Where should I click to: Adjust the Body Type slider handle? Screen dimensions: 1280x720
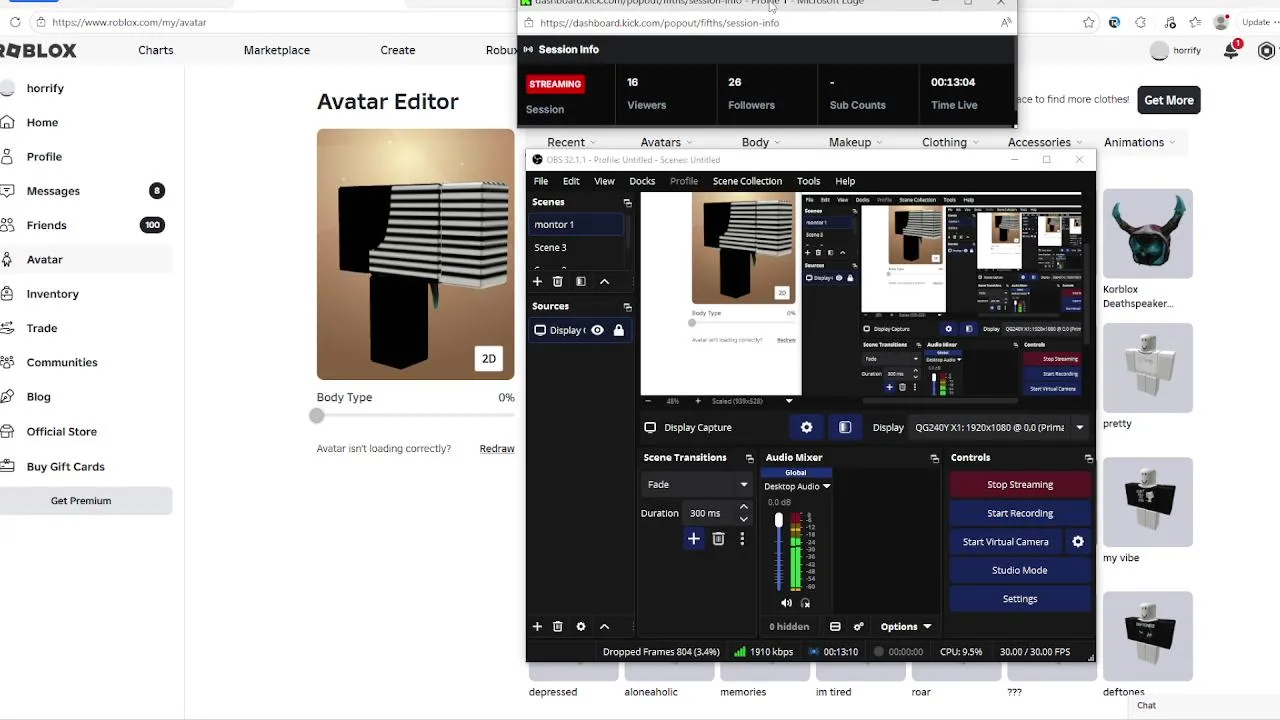tap(317, 416)
